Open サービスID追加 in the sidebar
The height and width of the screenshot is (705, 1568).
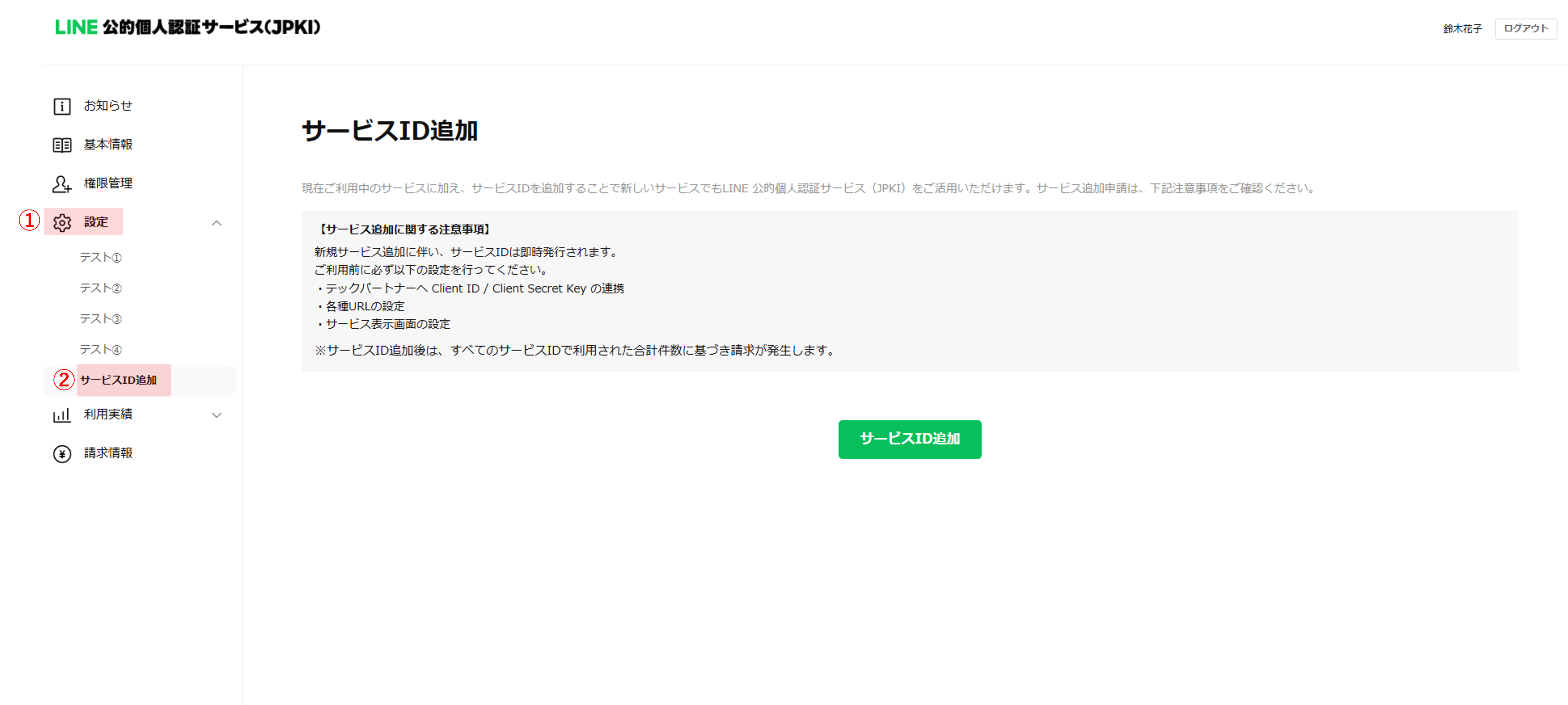[119, 380]
